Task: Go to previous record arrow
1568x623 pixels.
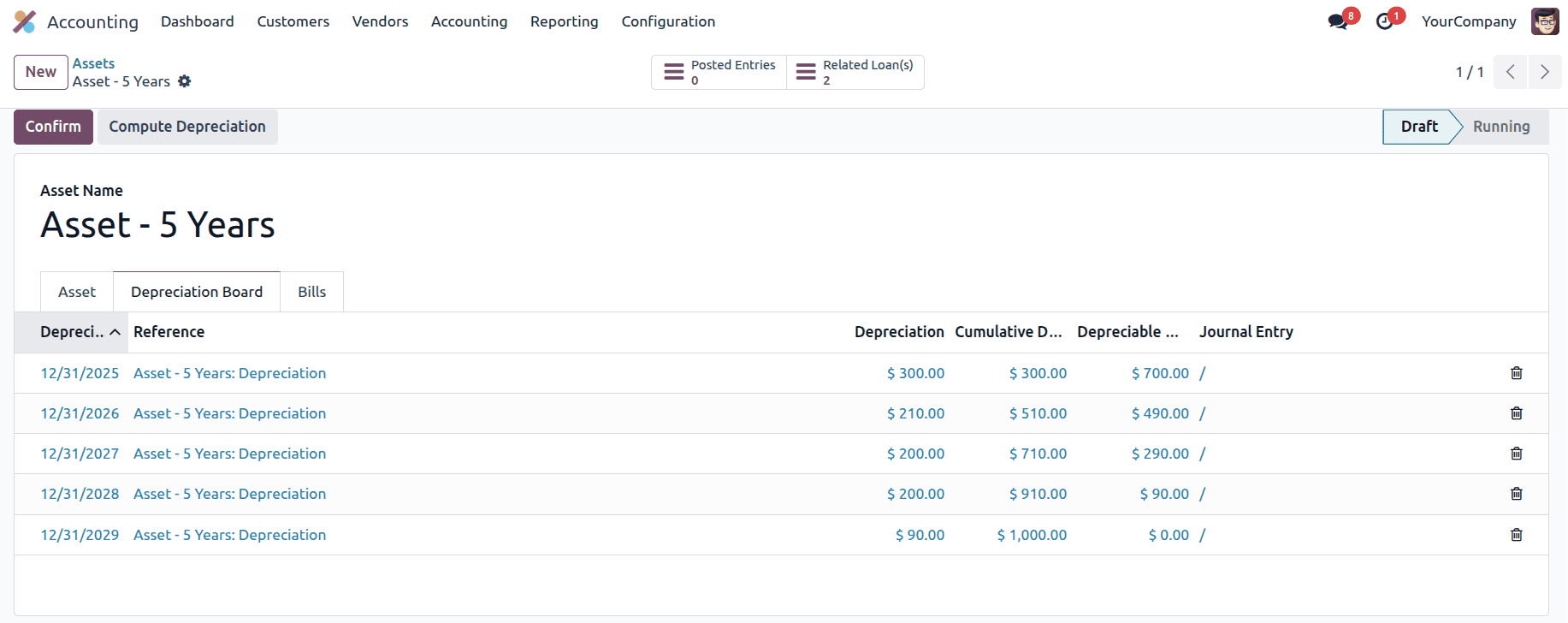Action: click(1511, 72)
